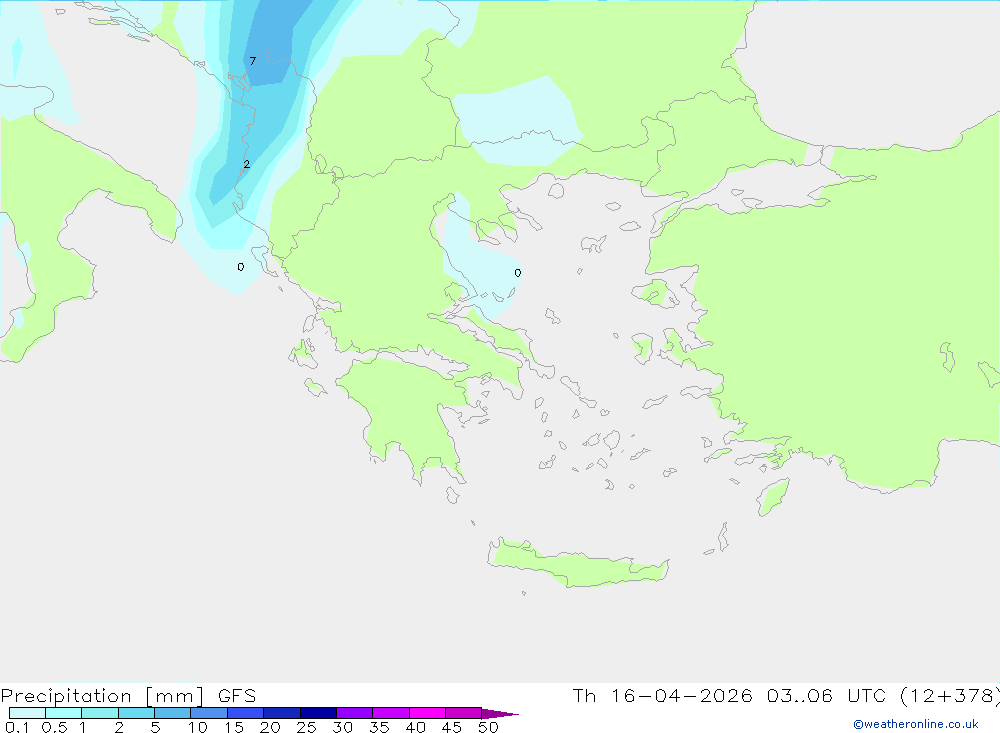Click the '20' legend scale label

(270, 727)
